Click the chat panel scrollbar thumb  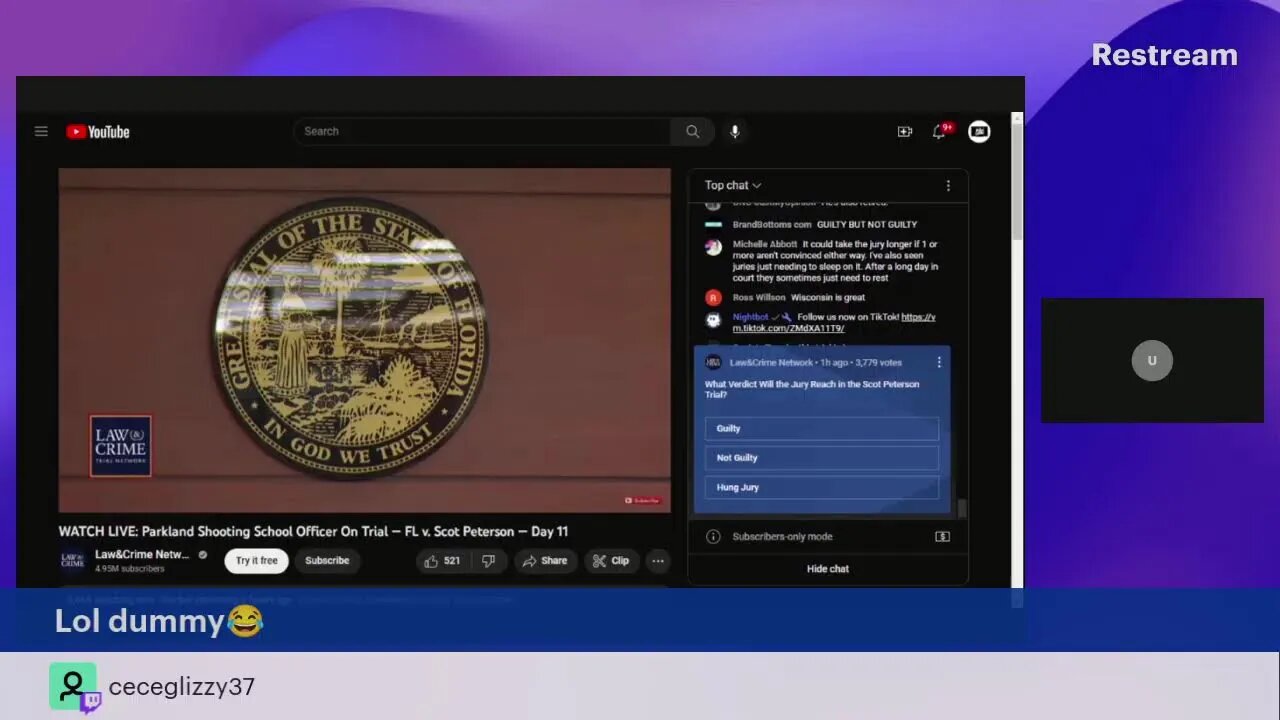click(x=962, y=508)
